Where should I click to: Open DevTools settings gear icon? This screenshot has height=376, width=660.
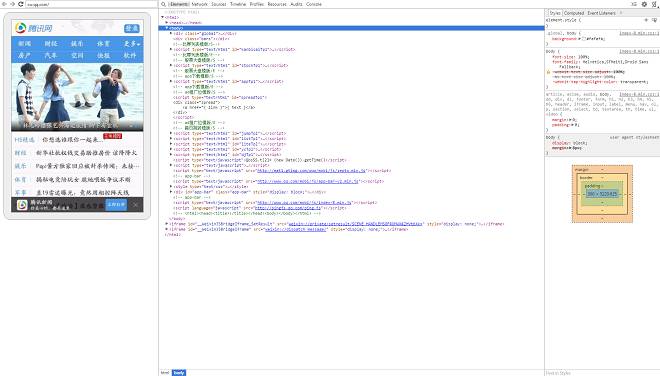(644, 4)
